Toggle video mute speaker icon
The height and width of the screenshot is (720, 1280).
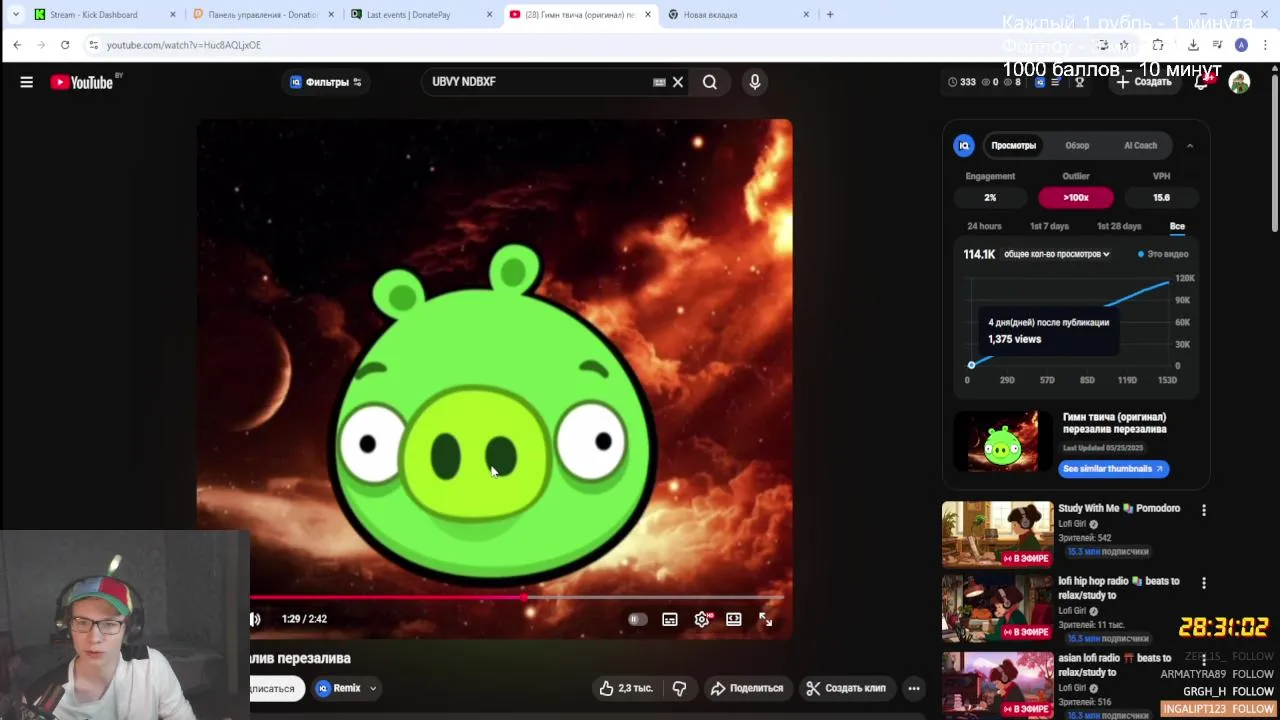click(255, 619)
